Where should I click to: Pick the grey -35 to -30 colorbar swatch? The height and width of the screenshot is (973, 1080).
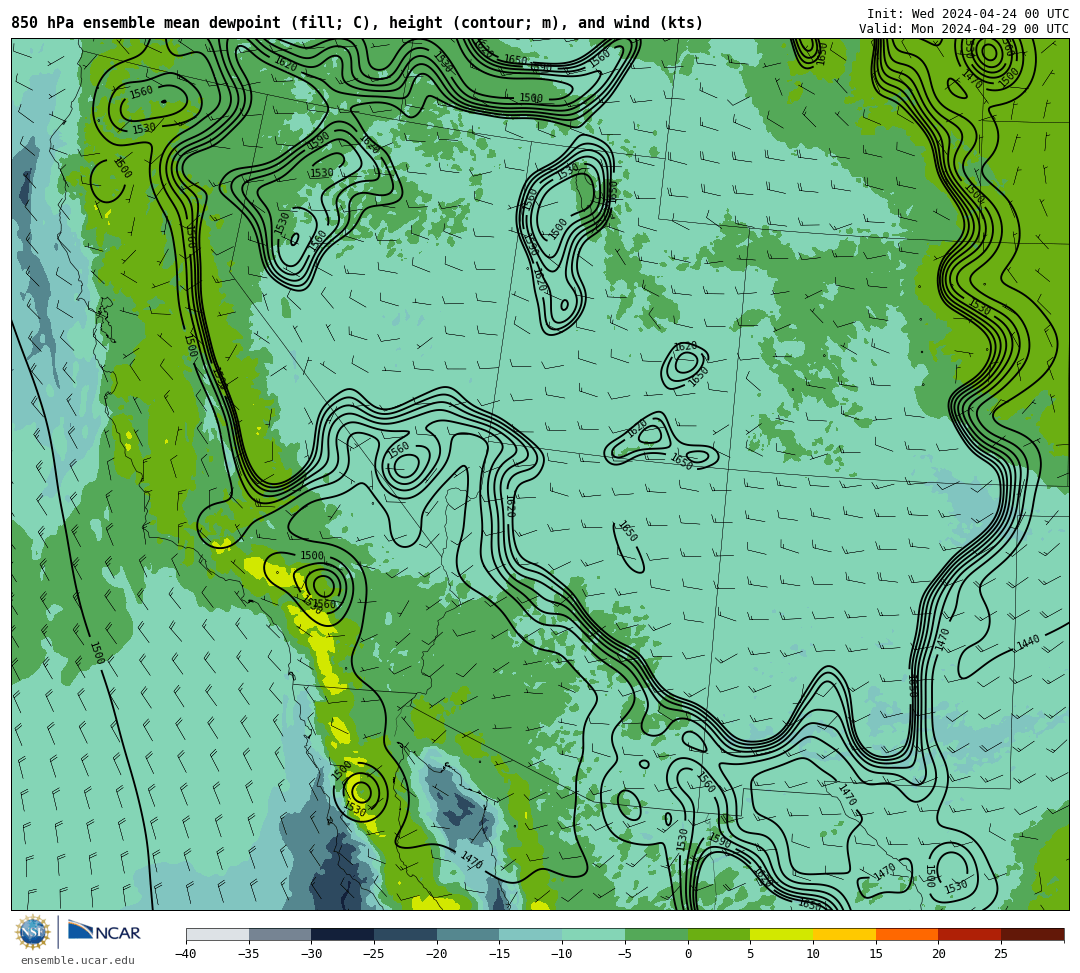coord(280,934)
